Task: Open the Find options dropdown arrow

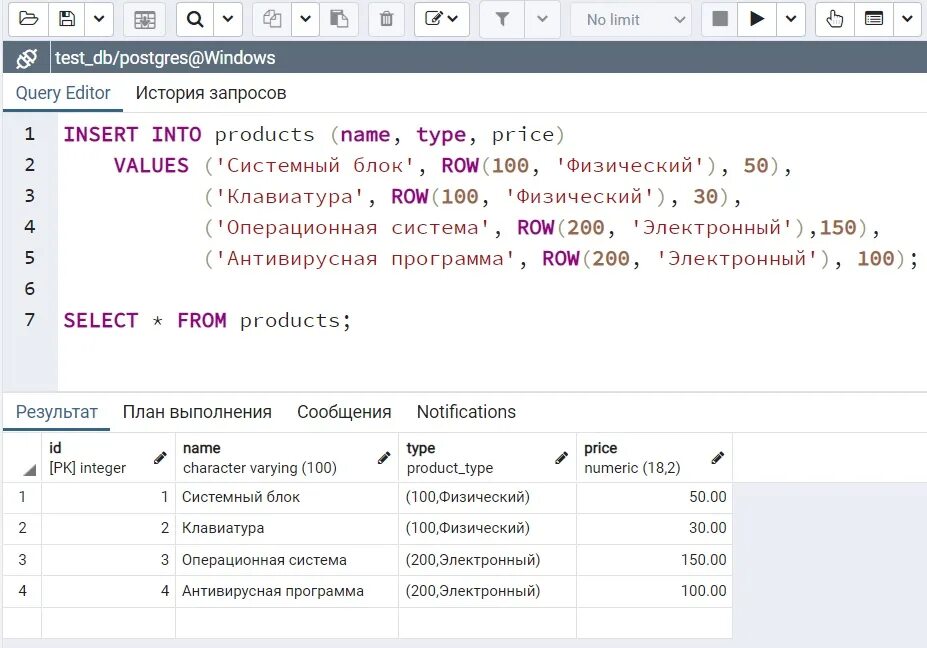Action: click(228, 19)
